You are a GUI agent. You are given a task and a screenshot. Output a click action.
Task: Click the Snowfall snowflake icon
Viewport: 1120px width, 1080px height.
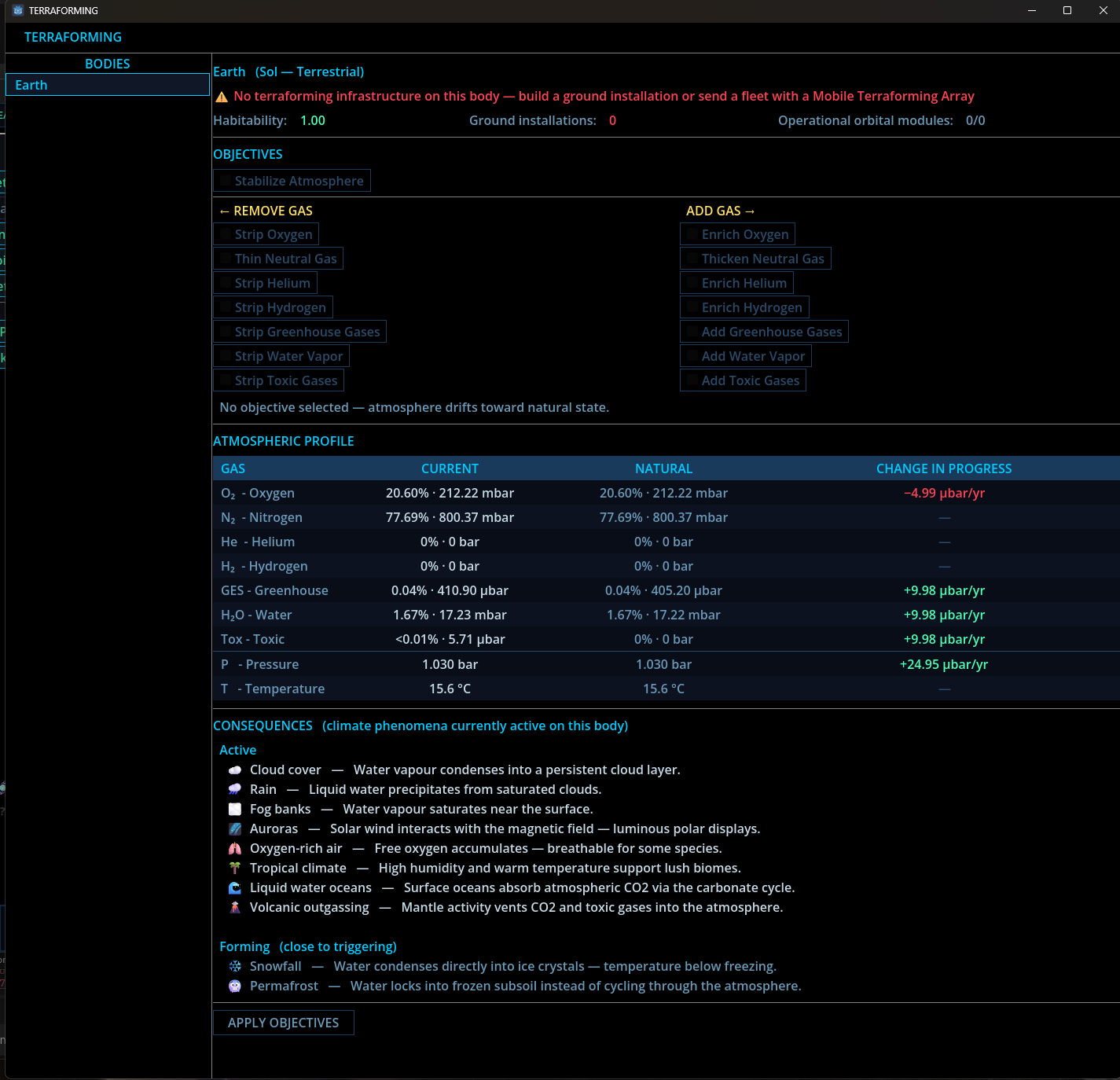pyautogui.click(x=235, y=967)
